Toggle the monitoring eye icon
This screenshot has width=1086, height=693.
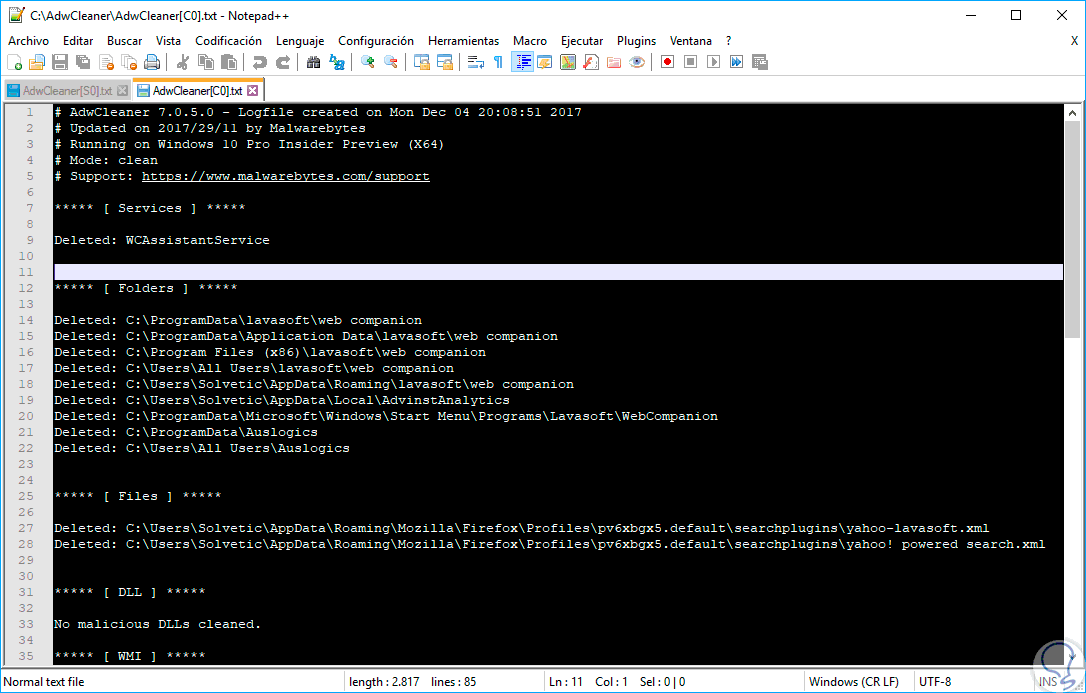[x=637, y=62]
